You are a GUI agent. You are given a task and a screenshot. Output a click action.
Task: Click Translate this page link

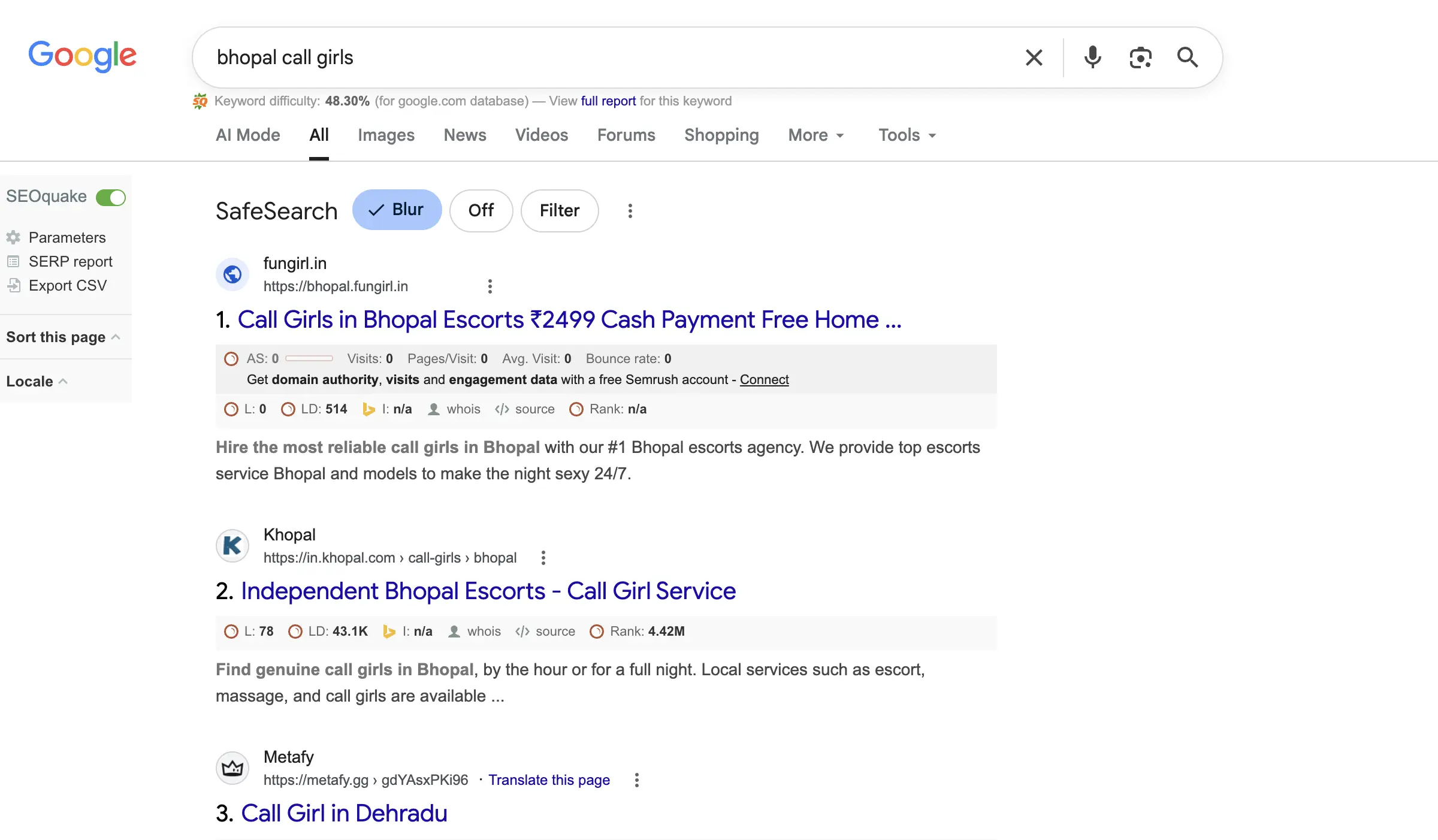tap(549, 780)
